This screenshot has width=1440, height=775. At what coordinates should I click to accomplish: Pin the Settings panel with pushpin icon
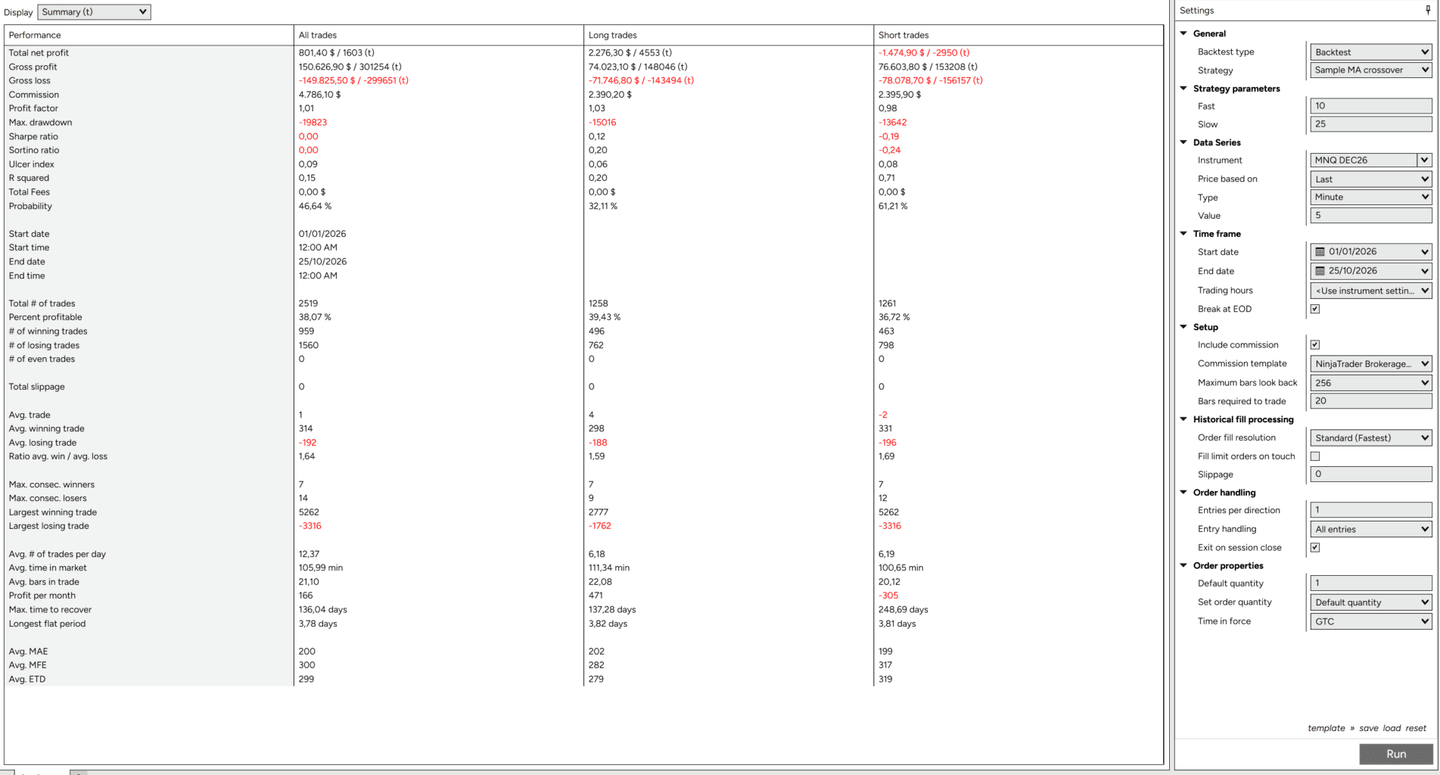1427,10
